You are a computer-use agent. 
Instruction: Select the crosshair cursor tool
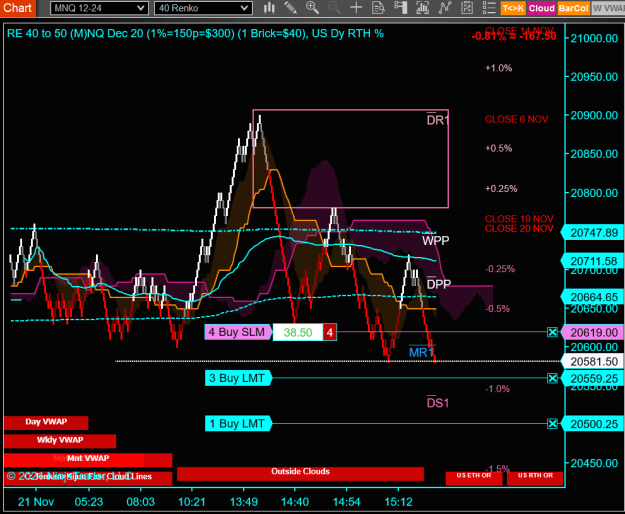[x=356, y=8]
